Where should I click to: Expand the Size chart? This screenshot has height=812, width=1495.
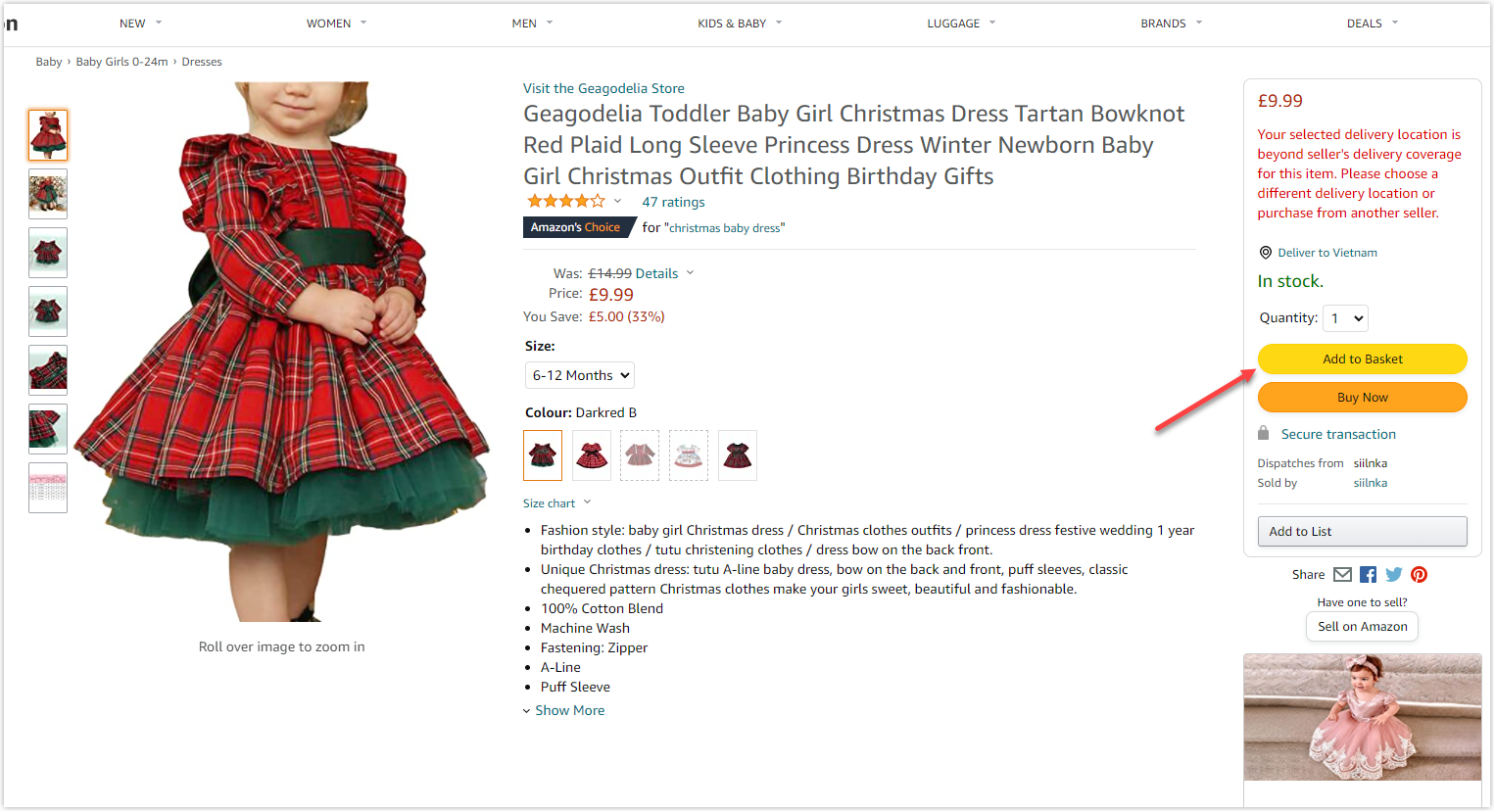click(556, 503)
